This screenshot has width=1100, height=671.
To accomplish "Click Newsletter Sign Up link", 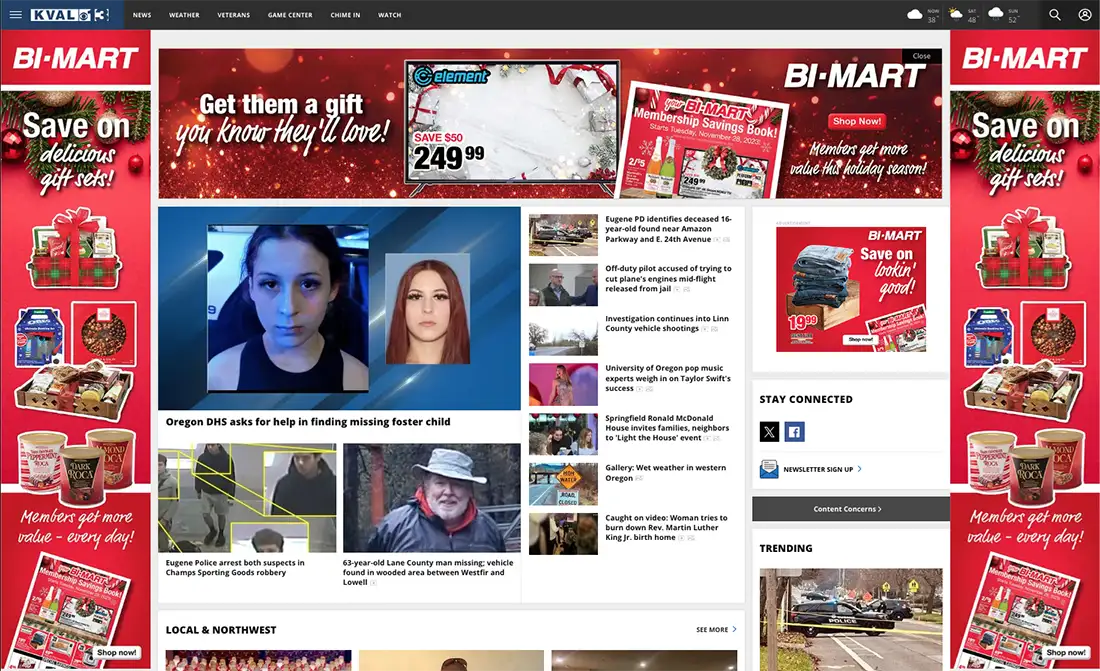I will click(818, 470).
